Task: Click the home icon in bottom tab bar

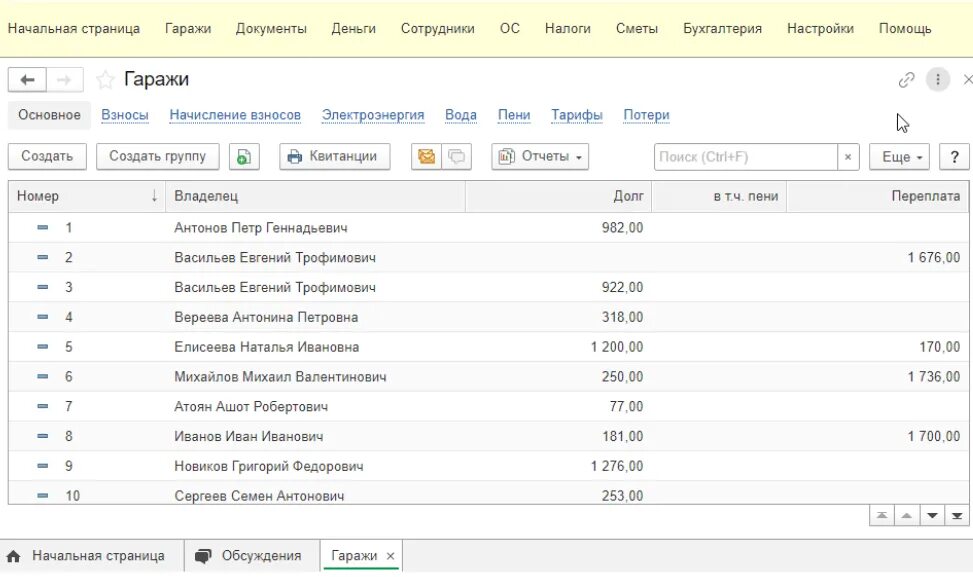Action: pyautogui.click(x=13, y=556)
